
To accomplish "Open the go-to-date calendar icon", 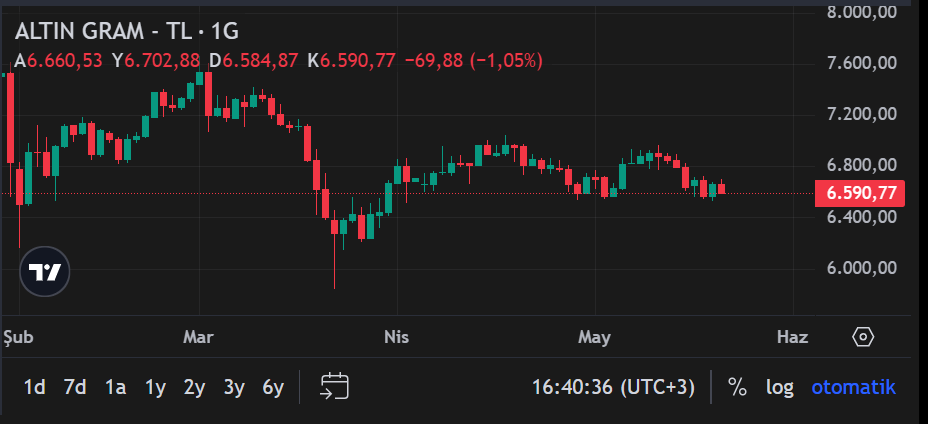I will (x=334, y=387).
